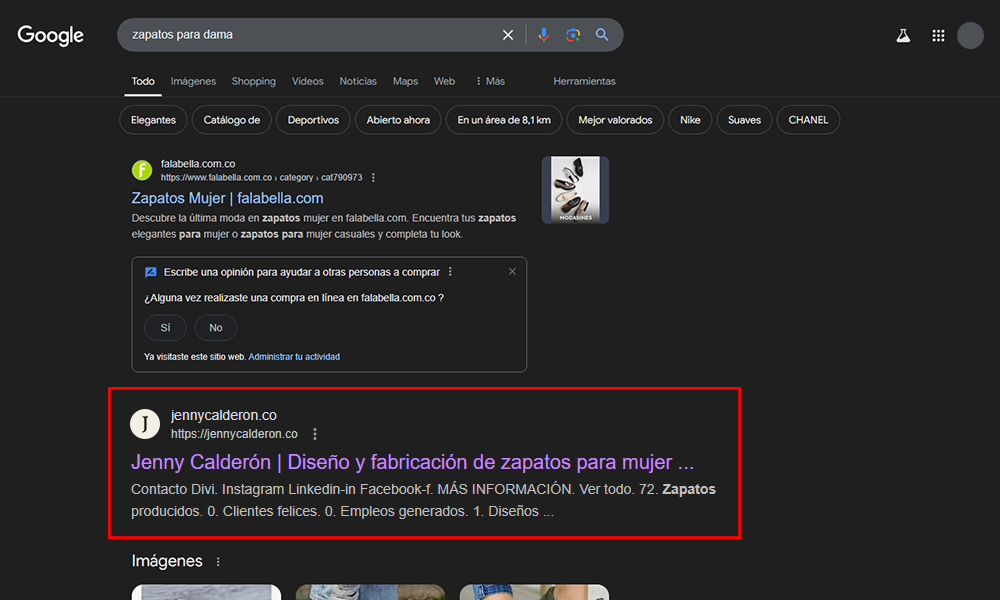Viewport: 1000px width, 600px height.
Task: Start voice search with the microphone icon
Action: [543, 35]
